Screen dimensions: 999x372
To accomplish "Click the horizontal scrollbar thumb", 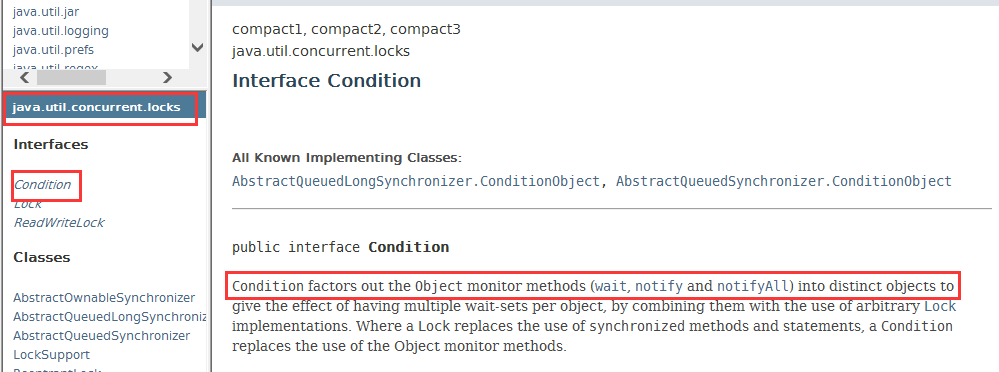I will [x=71, y=78].
